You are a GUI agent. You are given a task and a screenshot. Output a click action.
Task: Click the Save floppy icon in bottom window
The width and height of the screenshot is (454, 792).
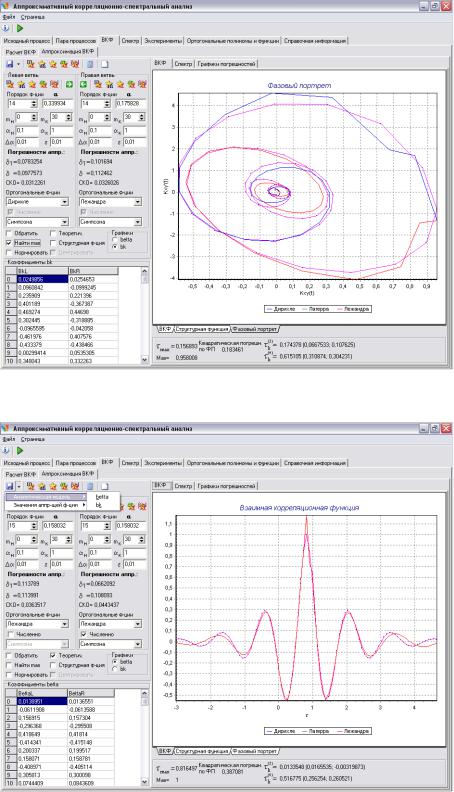(x=10, y=486)
